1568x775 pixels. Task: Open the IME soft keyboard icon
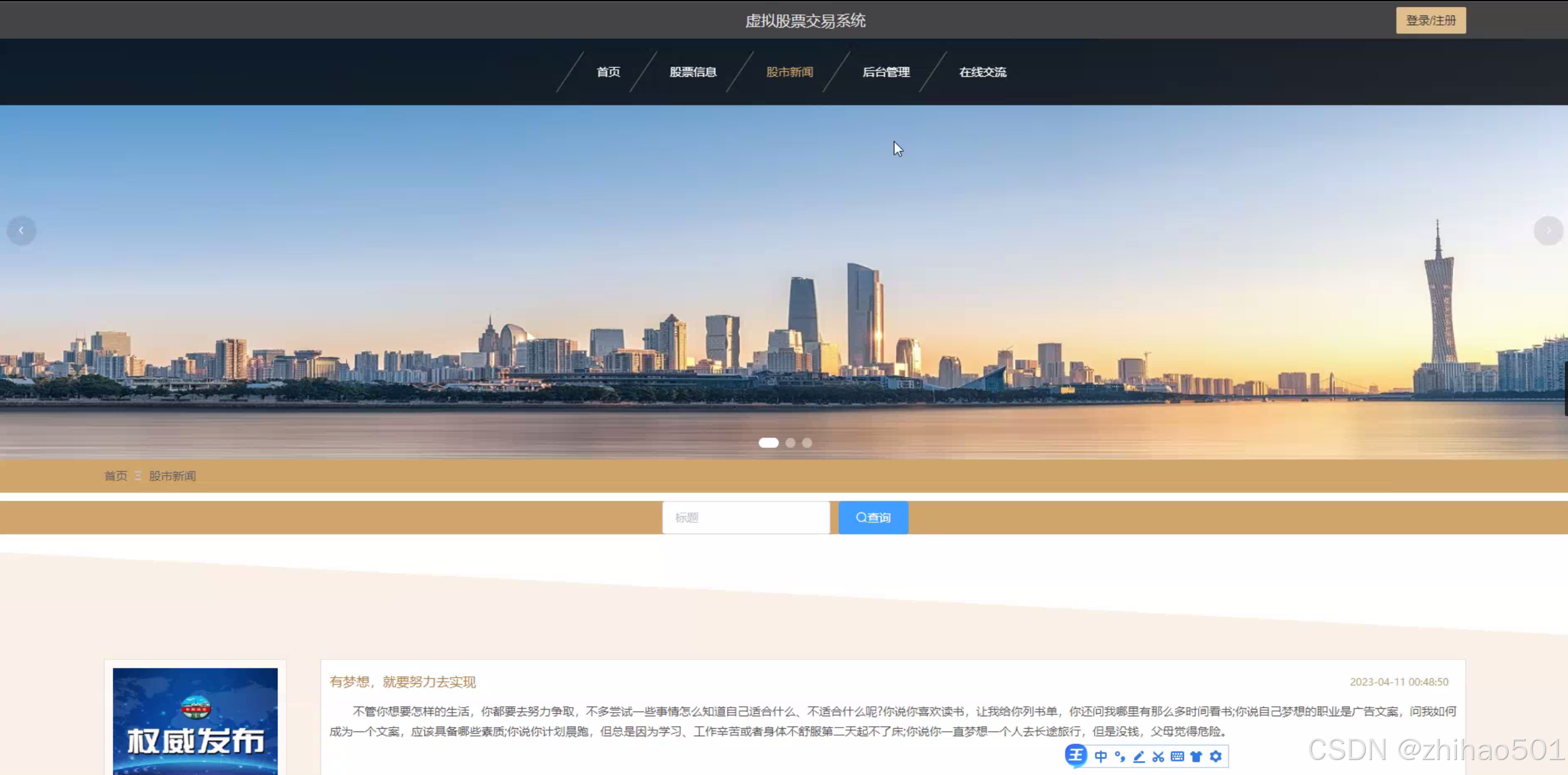coord(1177,756)
